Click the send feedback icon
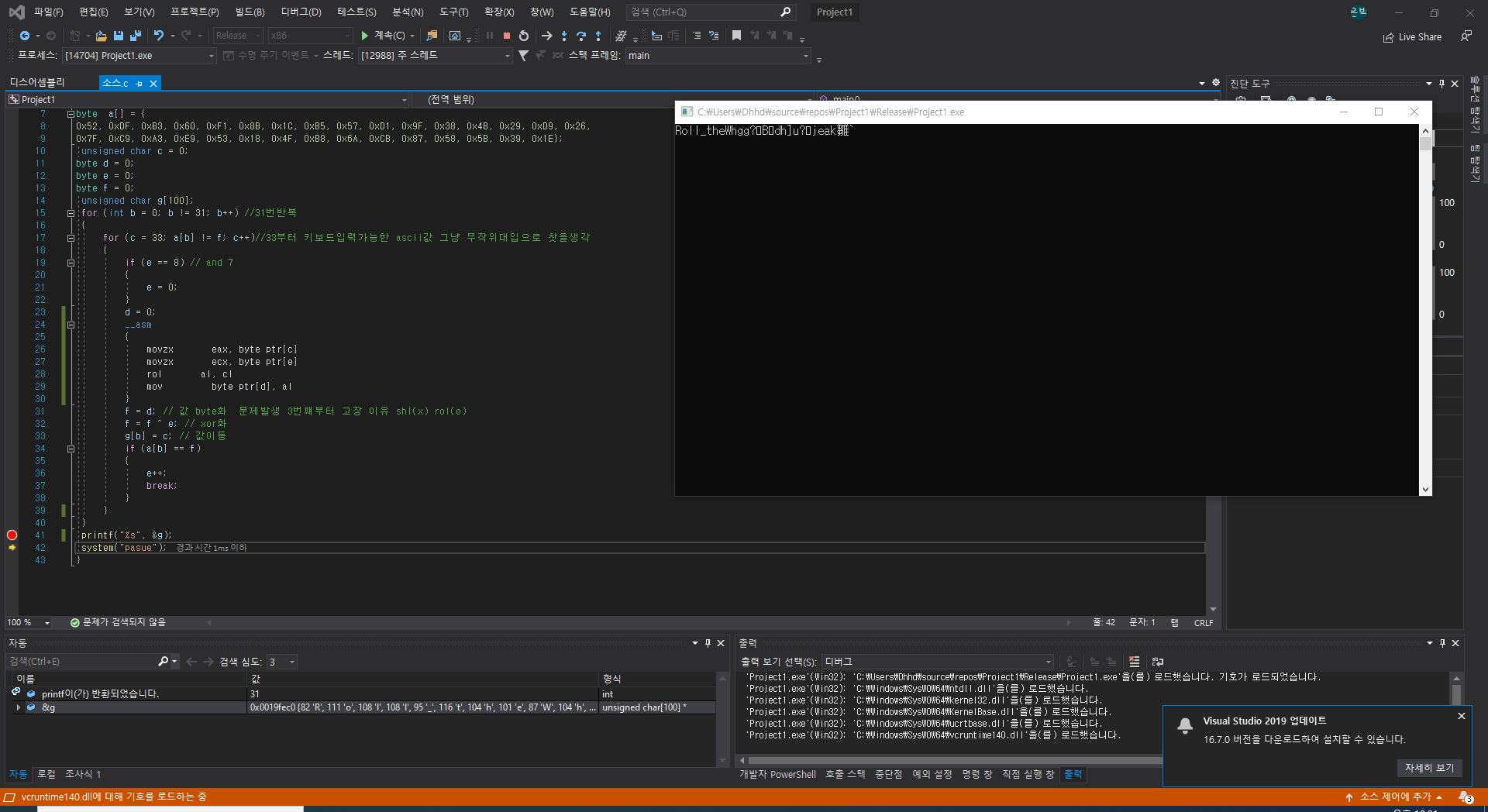This screenshot has width=1488, height=812. (1466, 36)
